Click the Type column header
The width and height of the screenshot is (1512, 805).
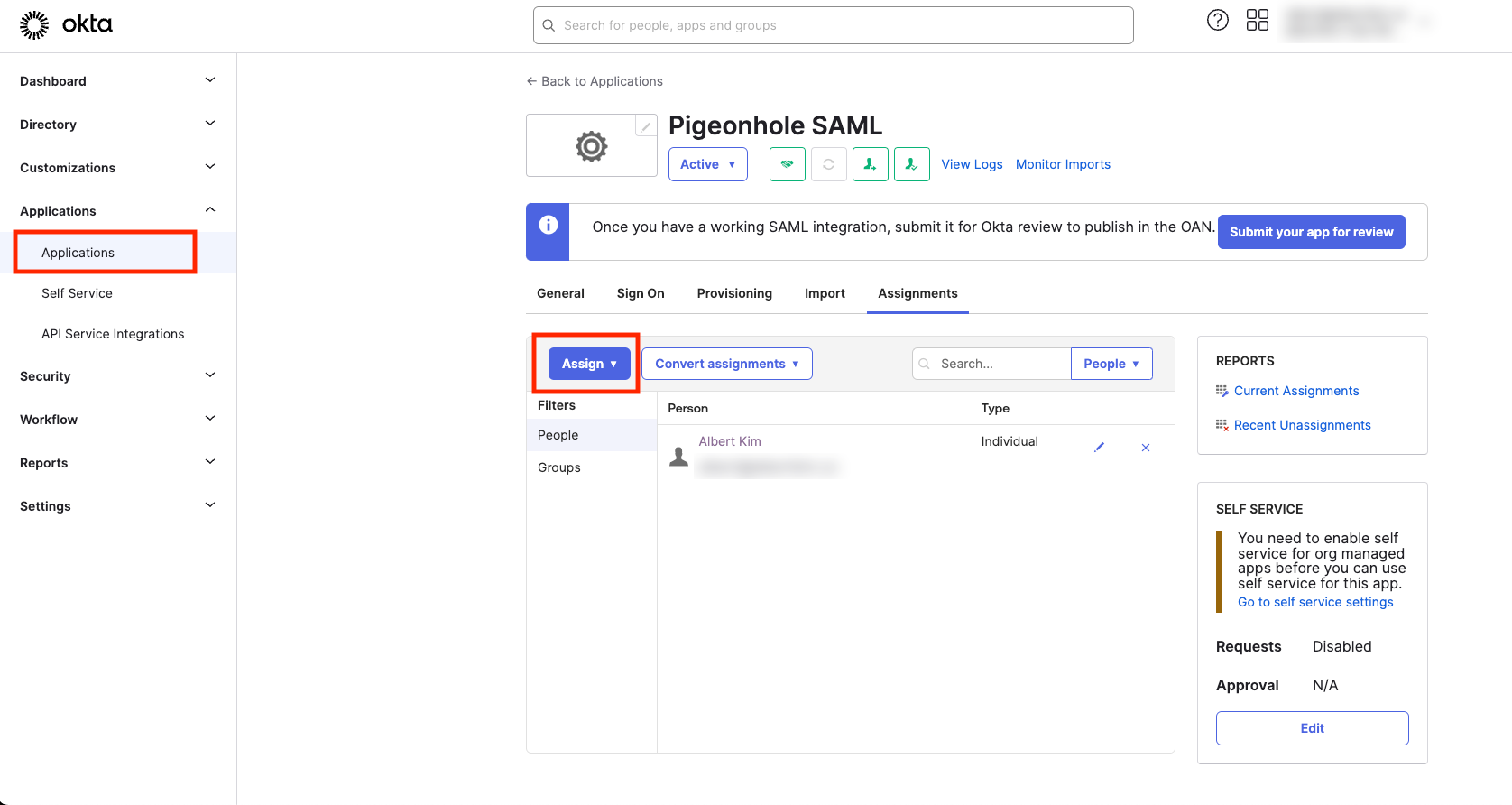[x=995, y=408]
